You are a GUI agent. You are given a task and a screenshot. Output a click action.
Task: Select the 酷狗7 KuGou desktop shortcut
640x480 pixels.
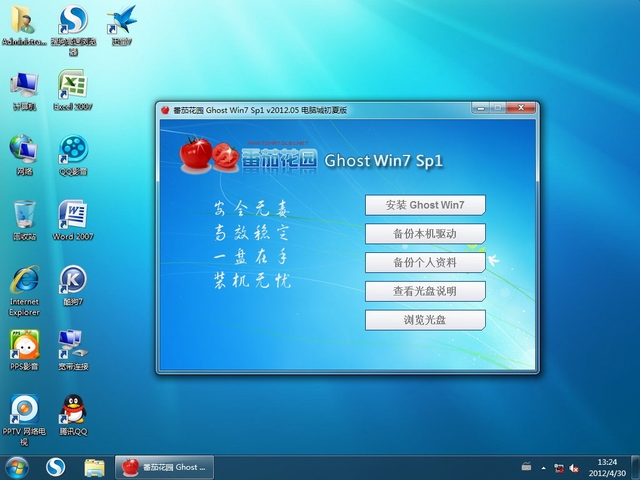73,285
